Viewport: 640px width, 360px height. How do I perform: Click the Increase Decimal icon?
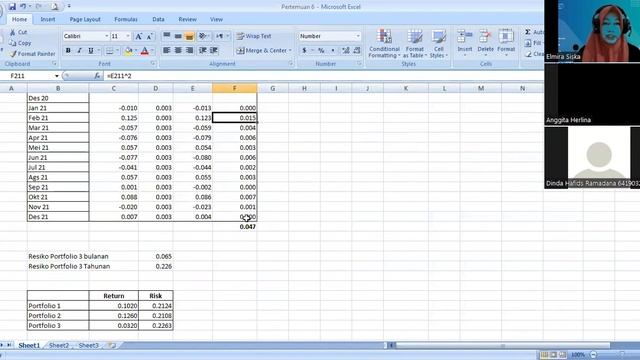pos(346,50)
